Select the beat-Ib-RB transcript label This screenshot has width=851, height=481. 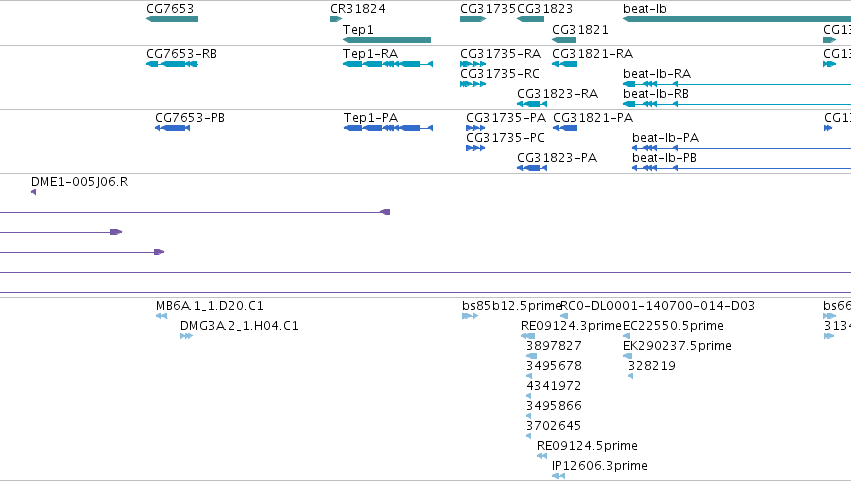[656, 94]
